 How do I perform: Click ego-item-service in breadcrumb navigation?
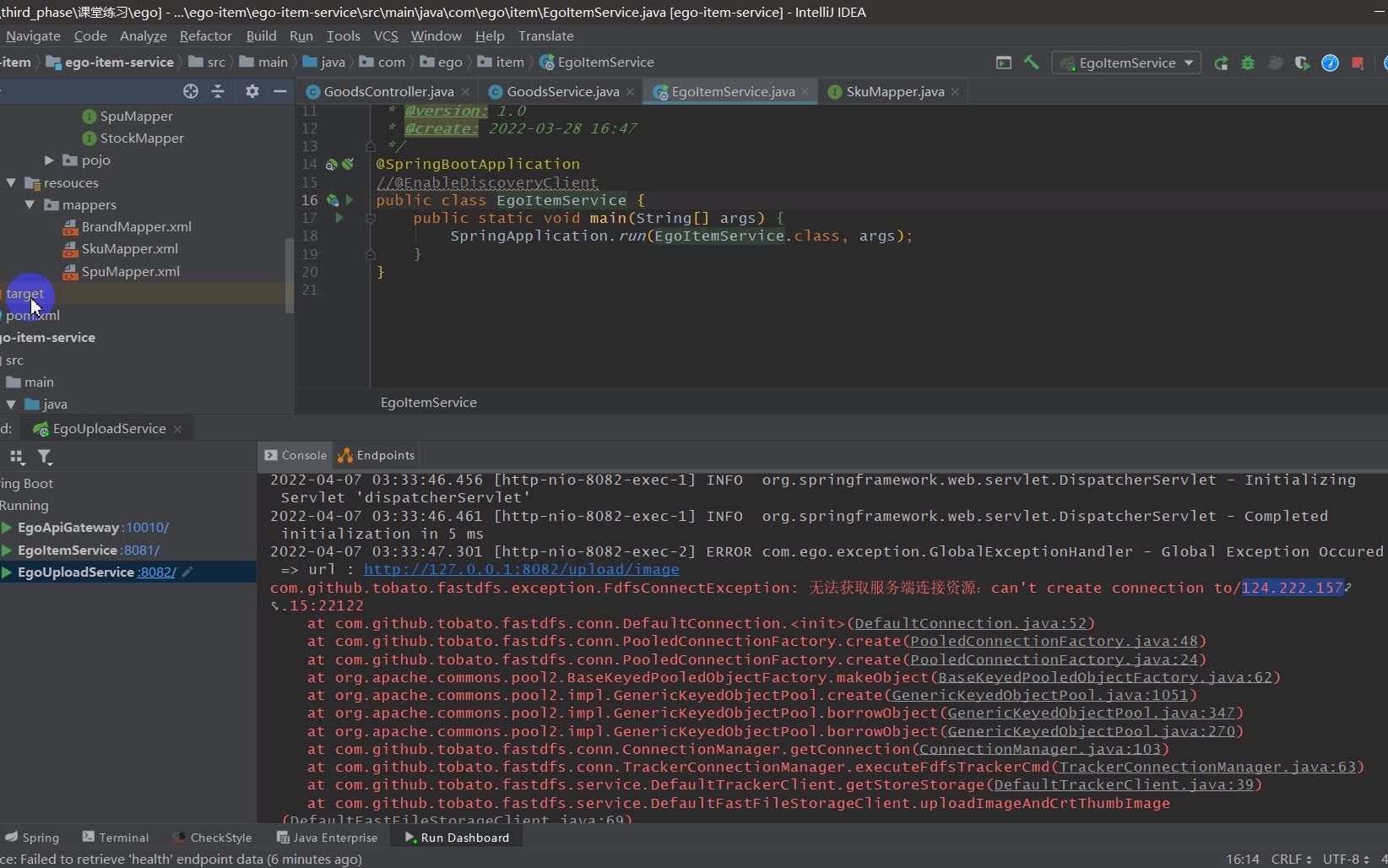(110, 62)
